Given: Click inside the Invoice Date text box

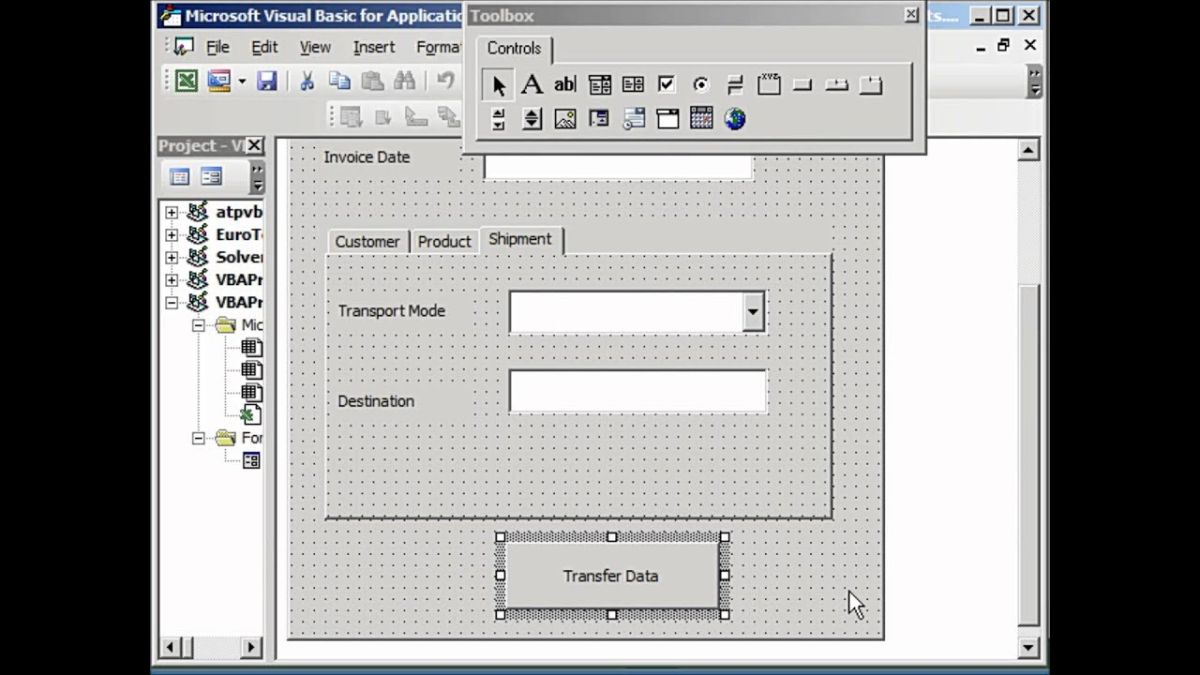Looking at the screenshot, I should coord(618,166).
